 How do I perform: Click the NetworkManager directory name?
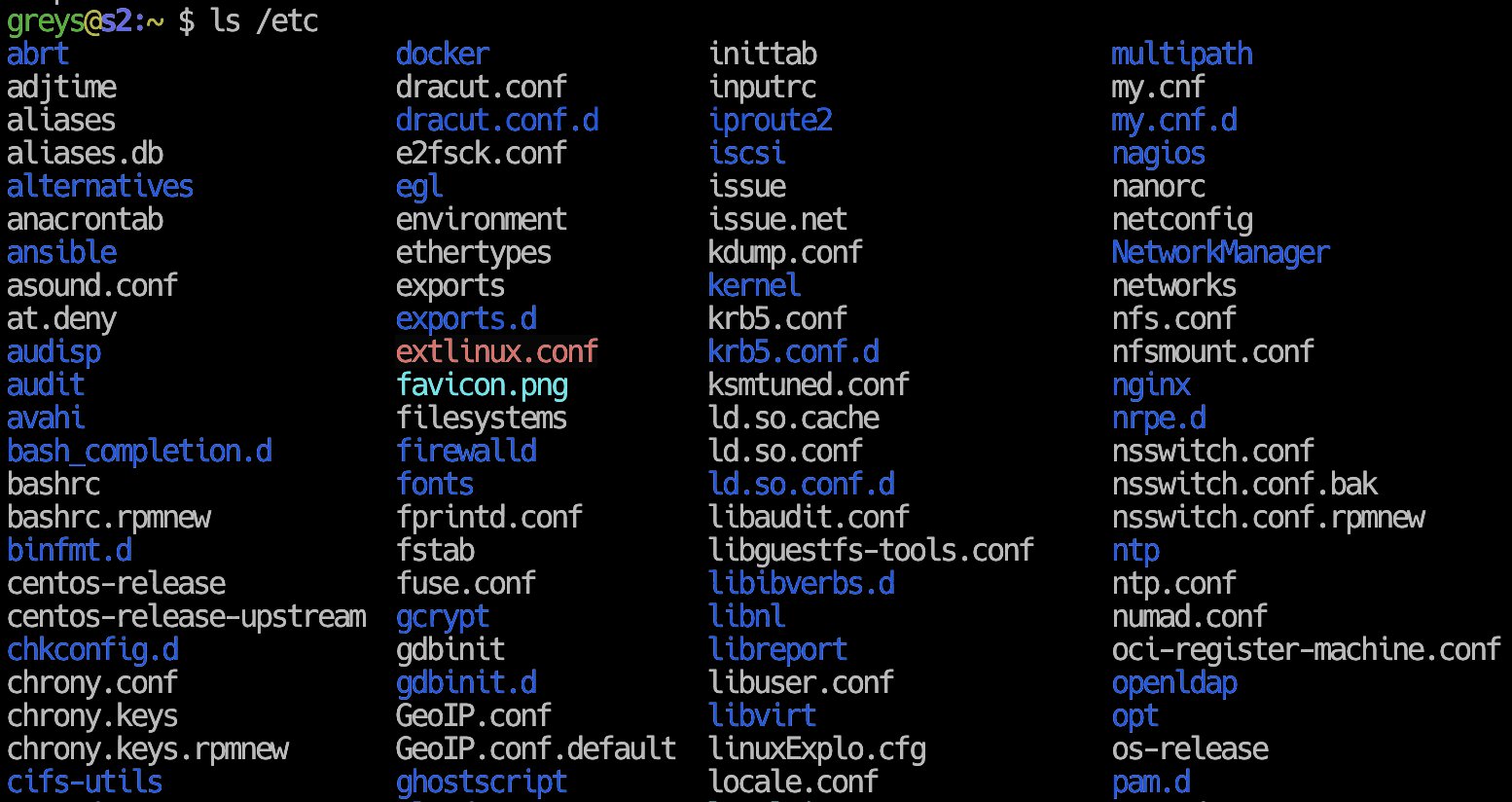click(x=1220, y=253)
